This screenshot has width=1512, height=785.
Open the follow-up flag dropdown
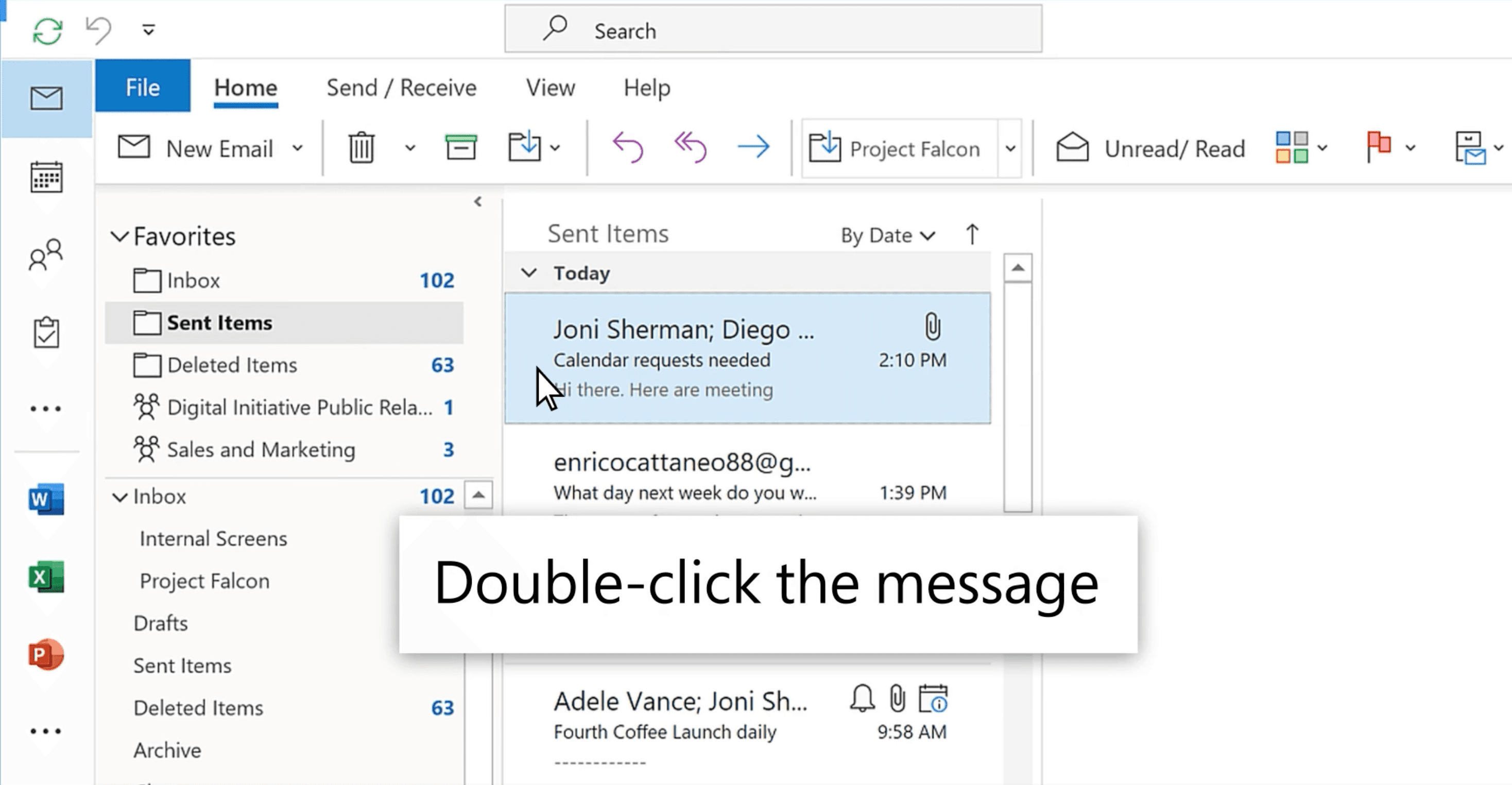1411,148
